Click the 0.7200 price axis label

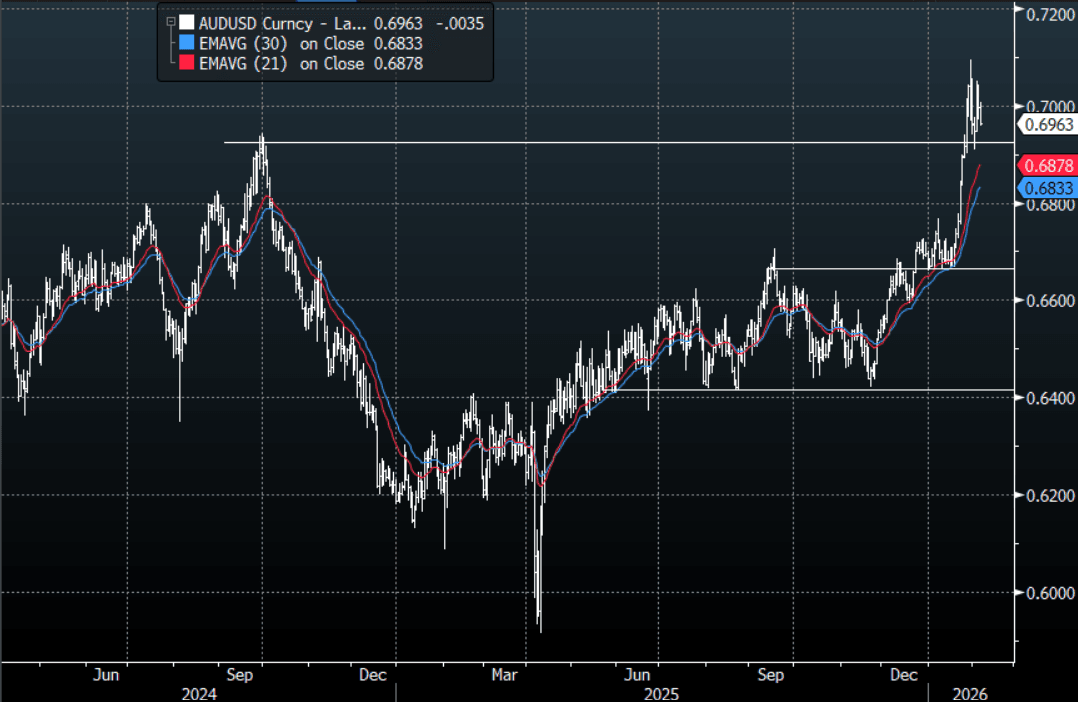click(1050, 14)
